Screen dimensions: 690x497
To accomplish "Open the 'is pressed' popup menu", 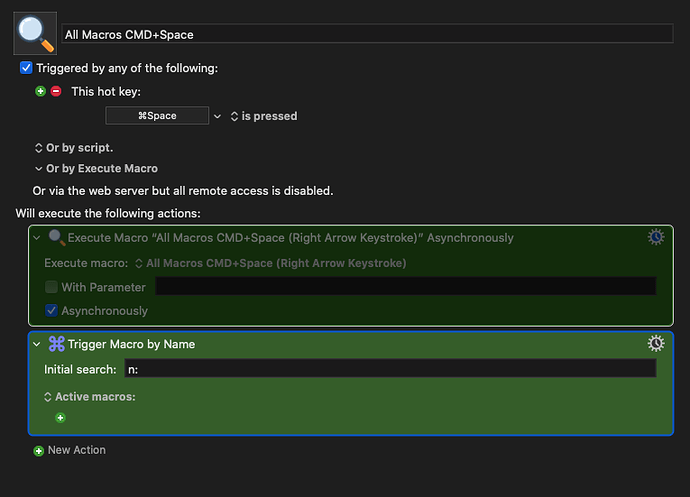I will 264,116.
